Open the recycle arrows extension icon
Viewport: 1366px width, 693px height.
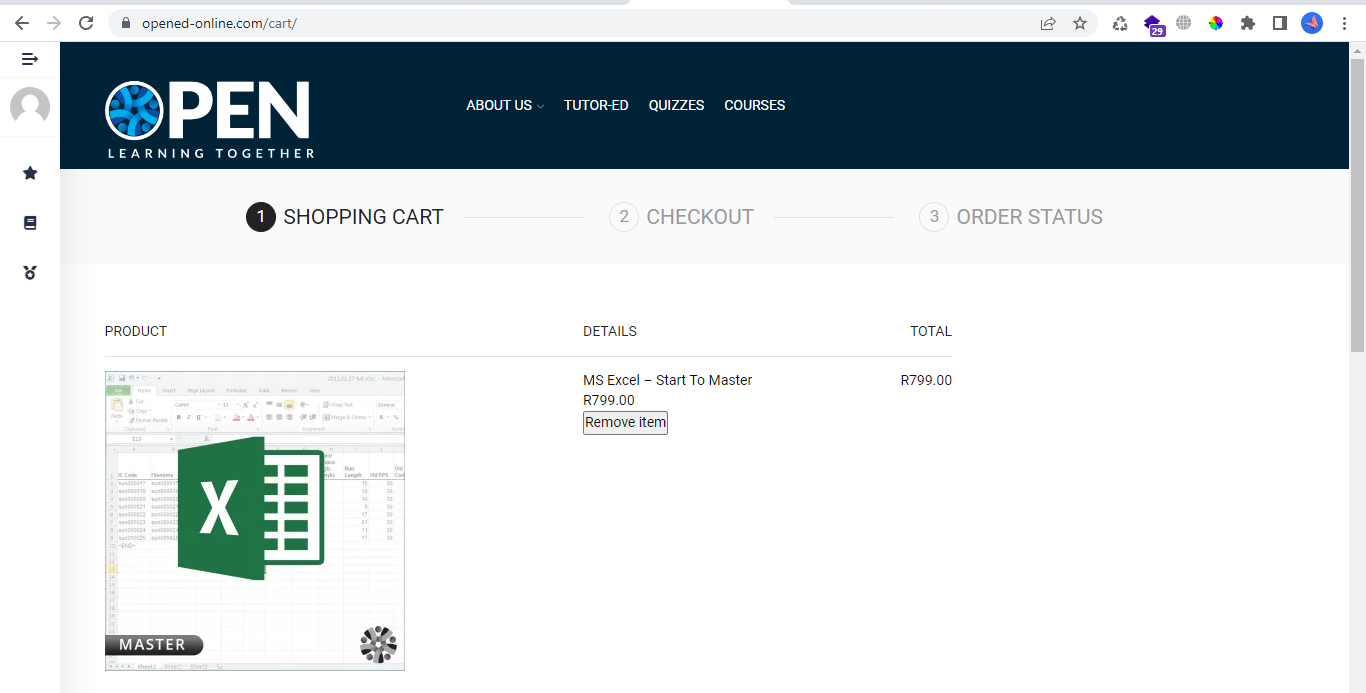coord(1120,23)
